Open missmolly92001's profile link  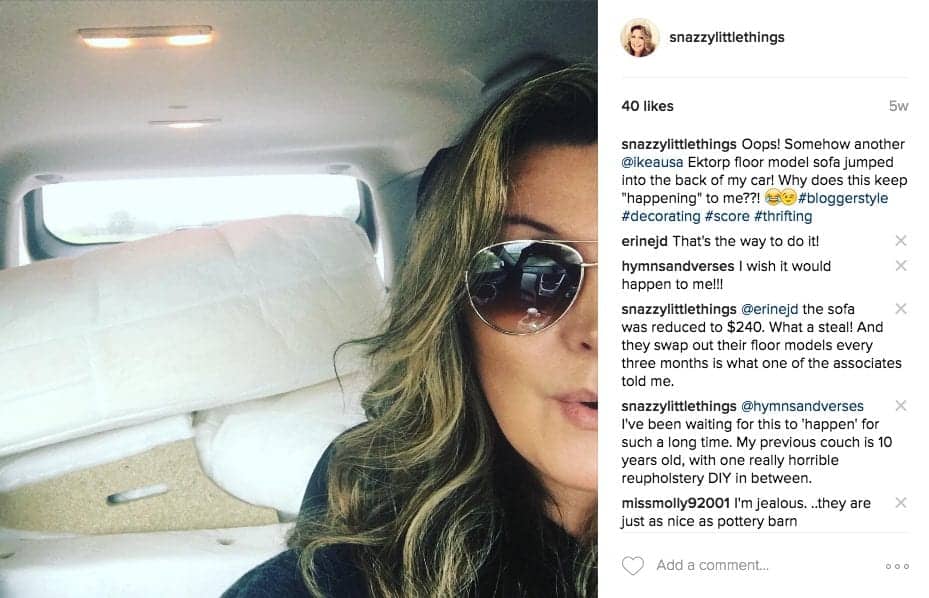(675, 503)
